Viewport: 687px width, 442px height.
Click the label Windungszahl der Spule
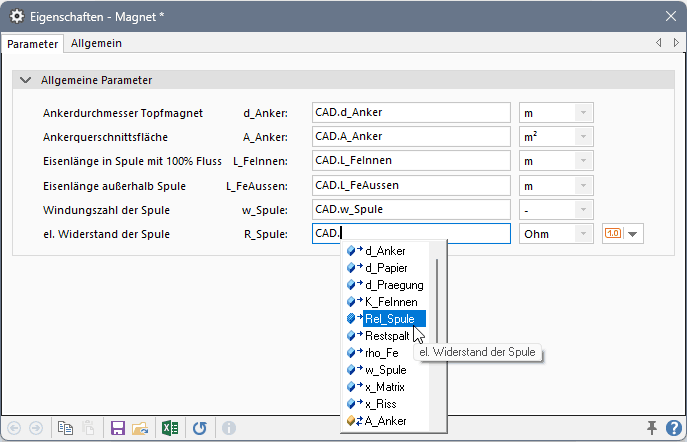pos(106,210)
